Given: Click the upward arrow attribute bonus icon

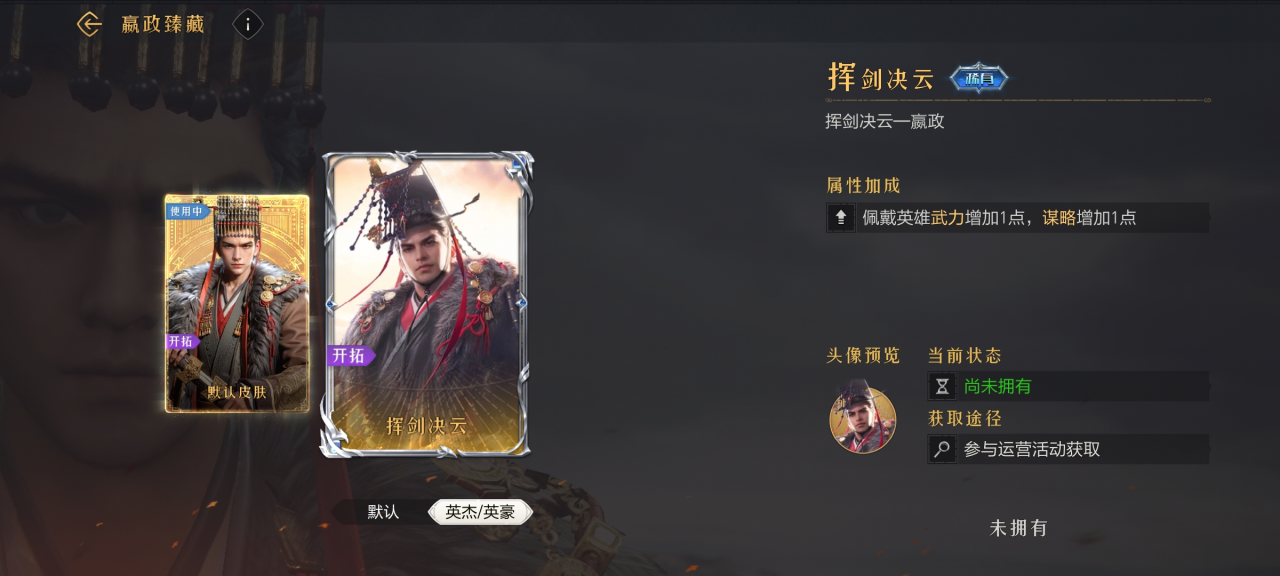Looking at the screenshot, I should 841,217.
